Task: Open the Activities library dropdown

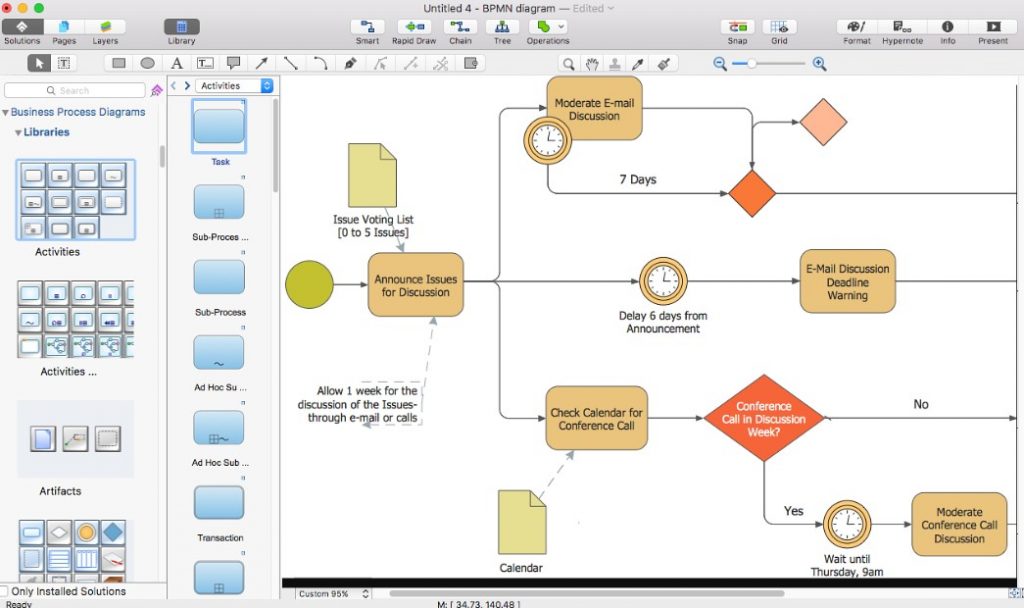Action: [x=234, y=86]
